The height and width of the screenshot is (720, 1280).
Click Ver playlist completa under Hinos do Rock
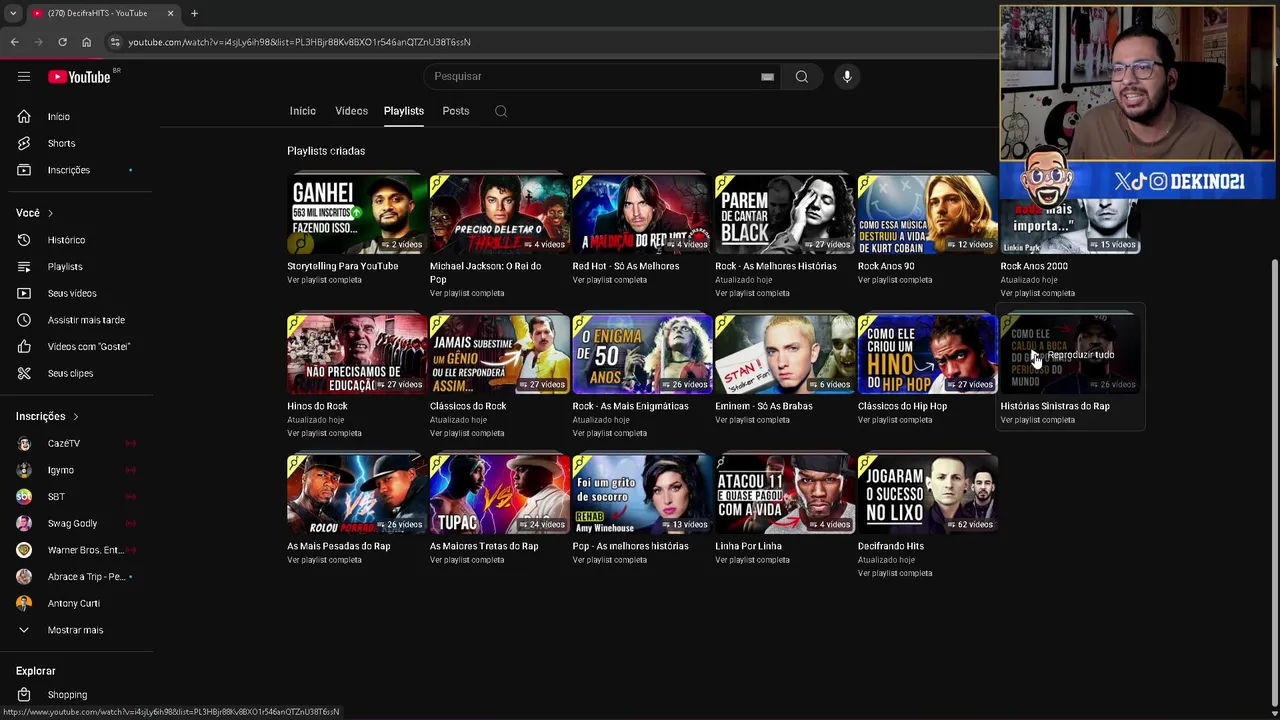324,433
